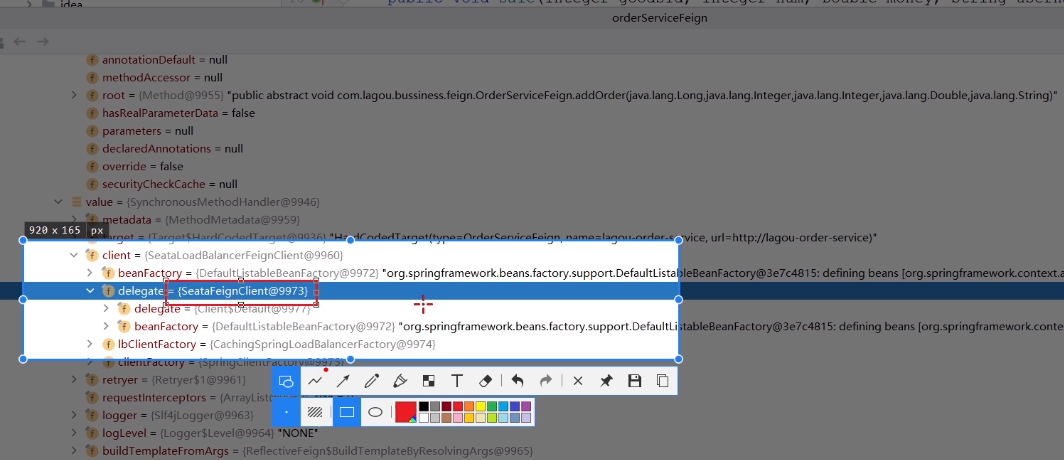Pin the screenshot to the screen
Viewport: 1064px width, 460px height.
coord(606,381)
